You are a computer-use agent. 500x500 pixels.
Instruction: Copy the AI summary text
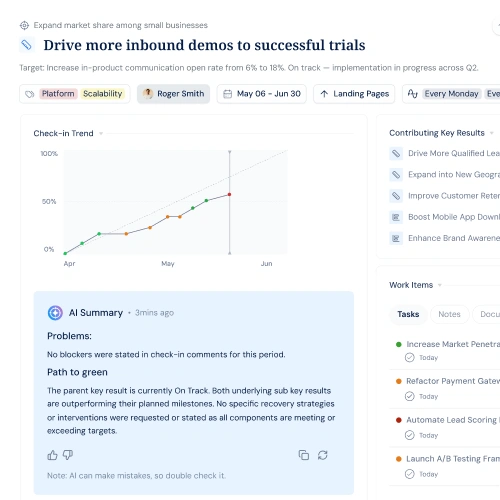point(304,455)
